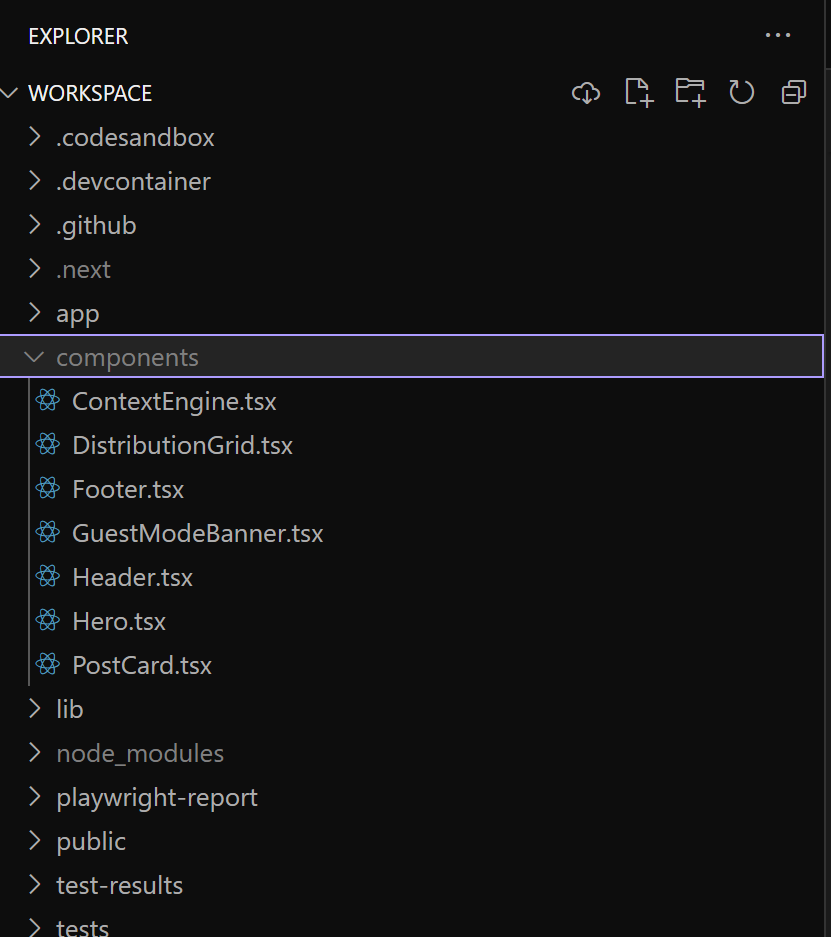Open the Explorer more actions menu
The height and width of the screenshot is (937, 831).
[777, 36]
